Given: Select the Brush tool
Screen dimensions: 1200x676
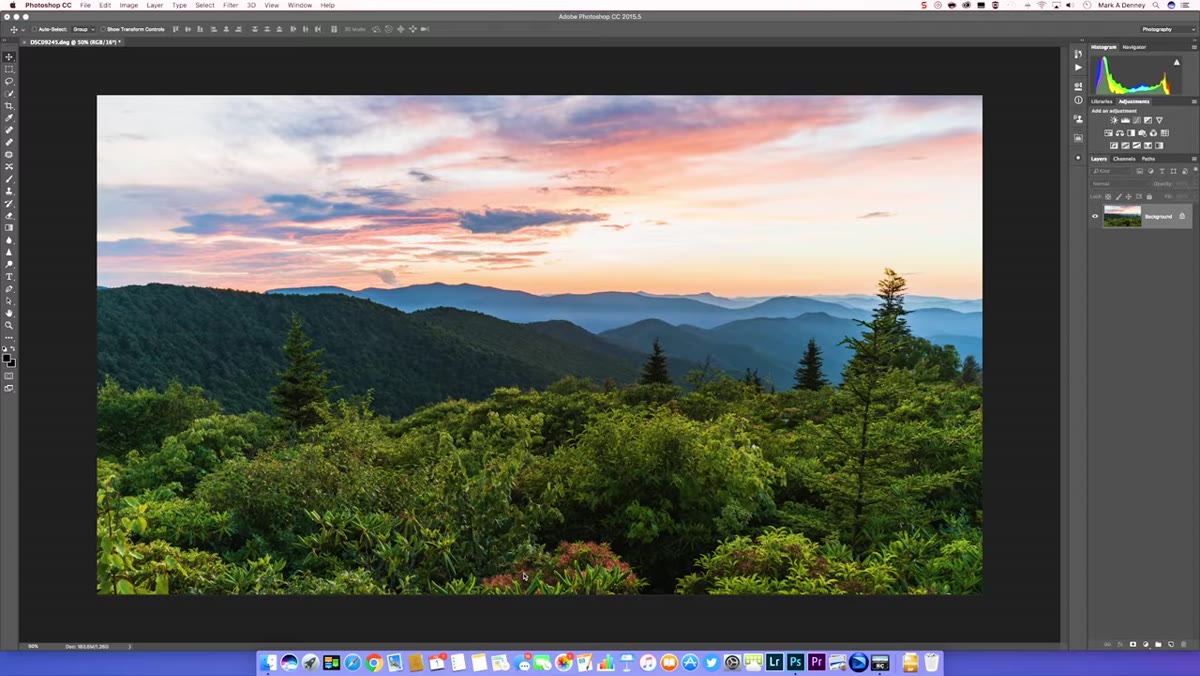Looking at the screenshot, I should (8, 178).
